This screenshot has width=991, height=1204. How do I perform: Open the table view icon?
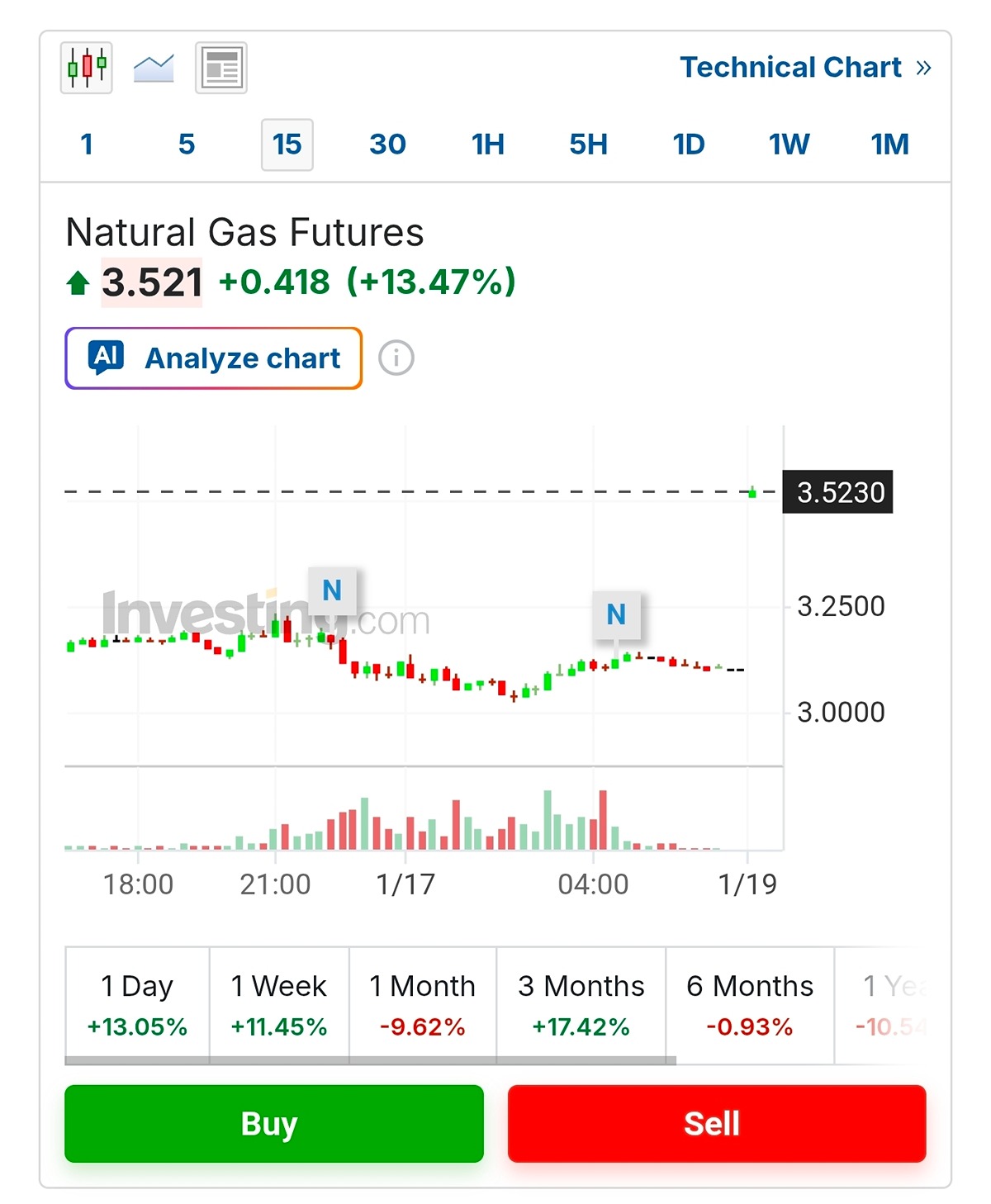[x=221, y=68]
